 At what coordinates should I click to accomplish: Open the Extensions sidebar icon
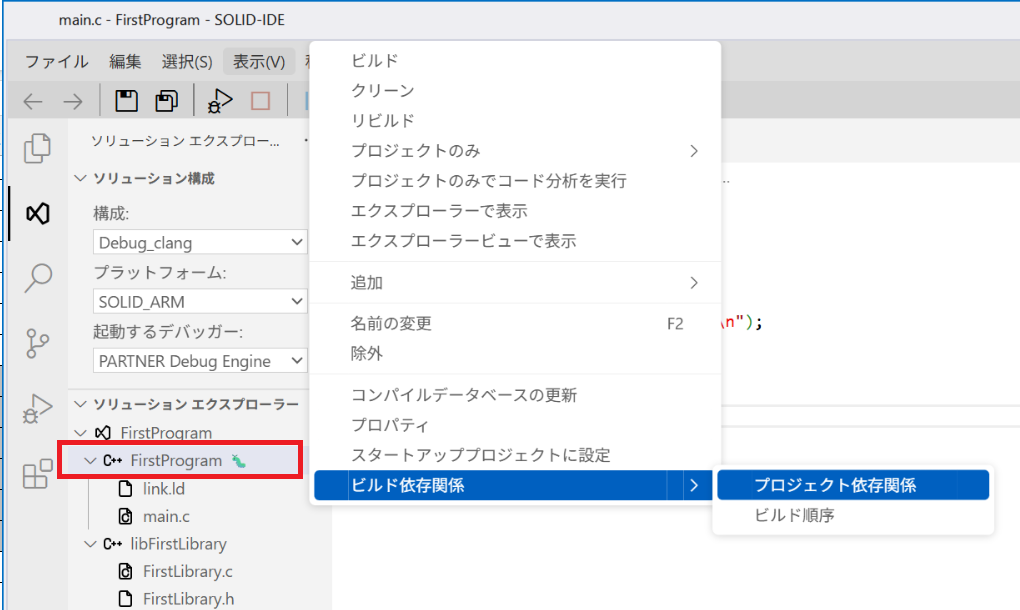click(x=36, y=475)
